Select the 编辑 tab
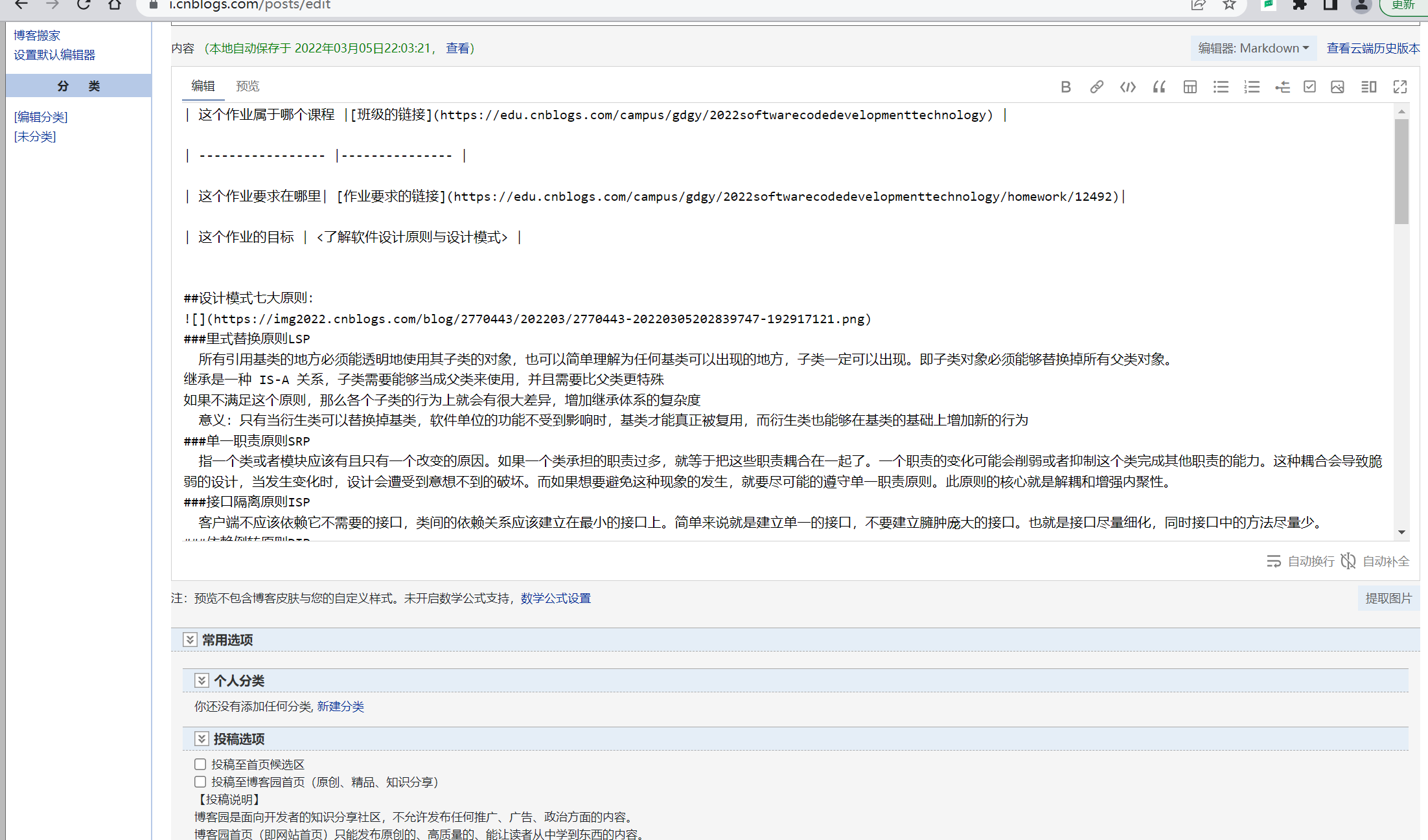This screenshot has height=840, width=1428. (203, 86)
